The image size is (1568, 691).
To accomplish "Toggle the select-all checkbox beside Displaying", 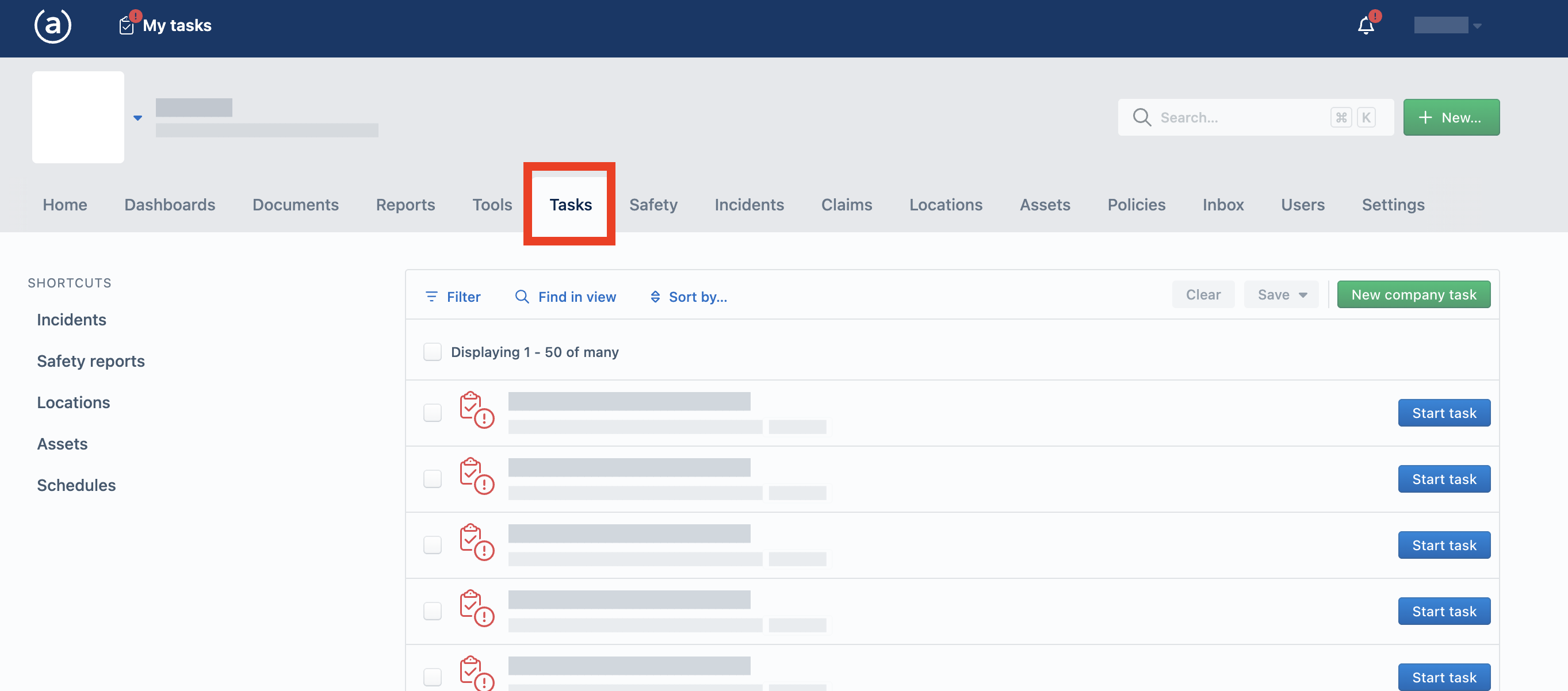I will pyautogui.click(x=432, y=352).
